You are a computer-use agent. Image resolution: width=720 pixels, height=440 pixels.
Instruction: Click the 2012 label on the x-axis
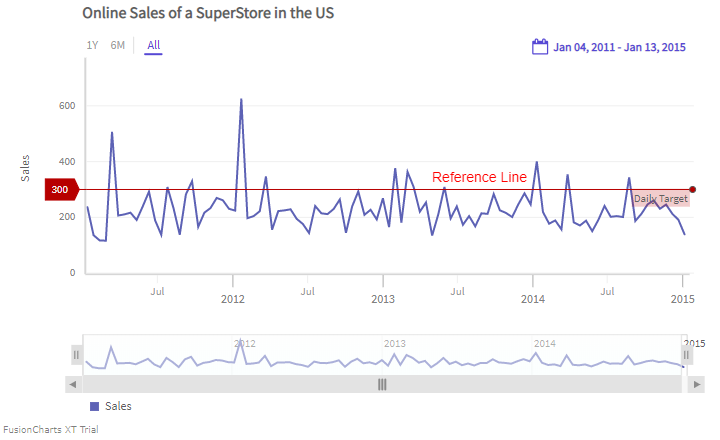coord(233,298)
